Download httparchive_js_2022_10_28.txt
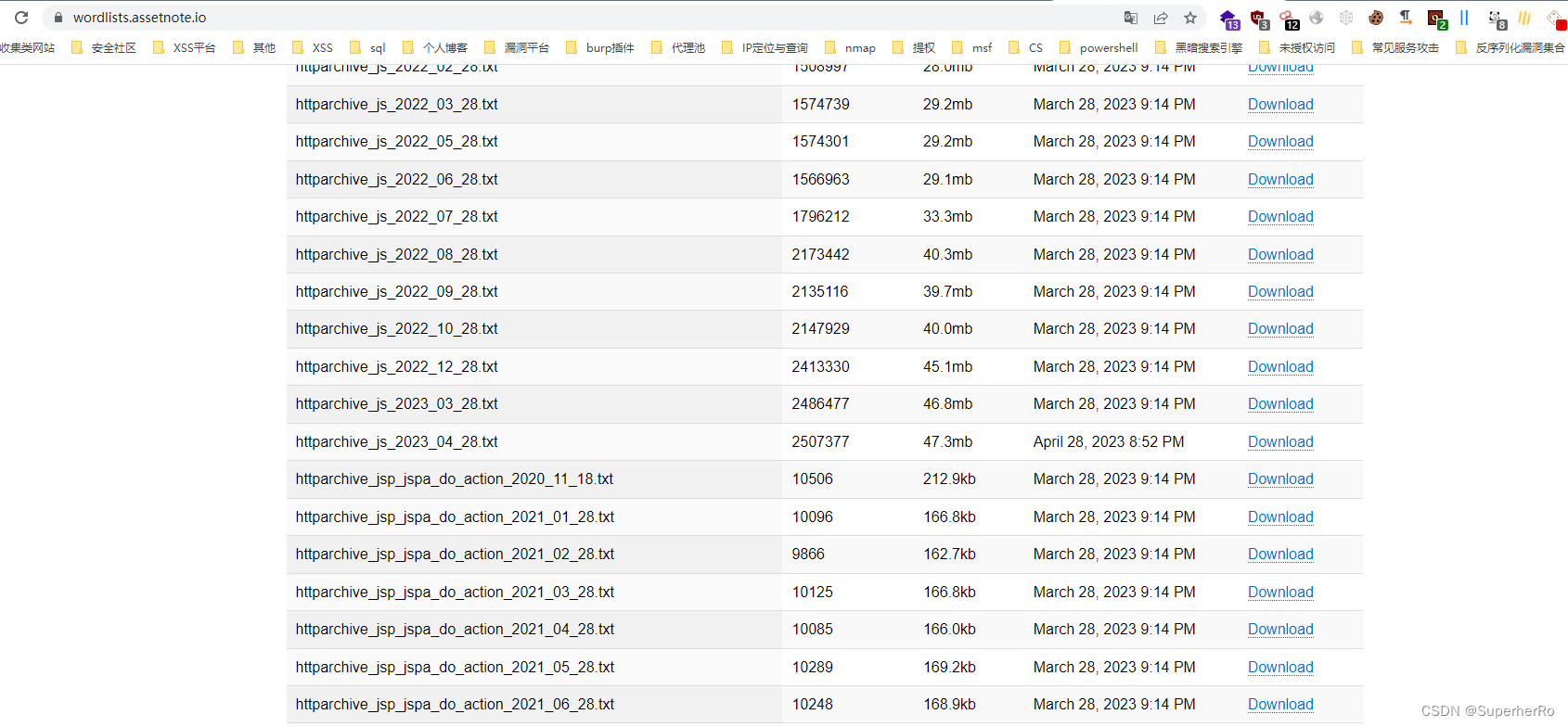The height and width of the screenshot is (727, 1568). (1280, 329)
